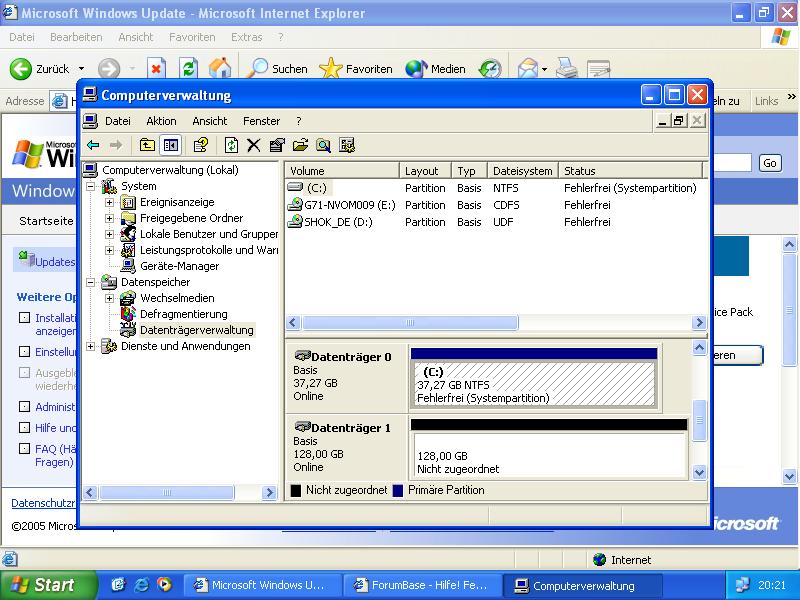Sort by the Volume column header
Viewport: 800px width, 600px height.
342,170
